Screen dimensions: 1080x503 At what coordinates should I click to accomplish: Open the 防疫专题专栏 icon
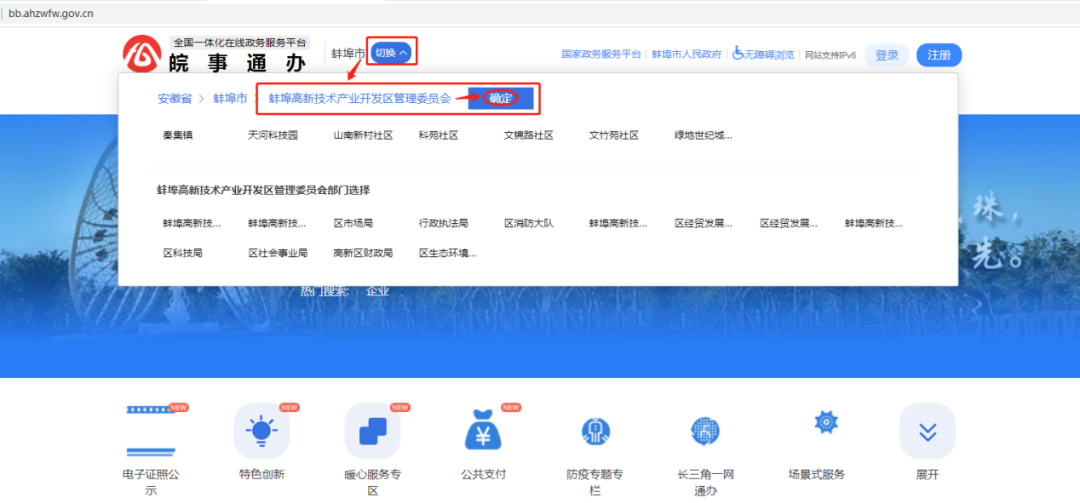click(594, 431)
